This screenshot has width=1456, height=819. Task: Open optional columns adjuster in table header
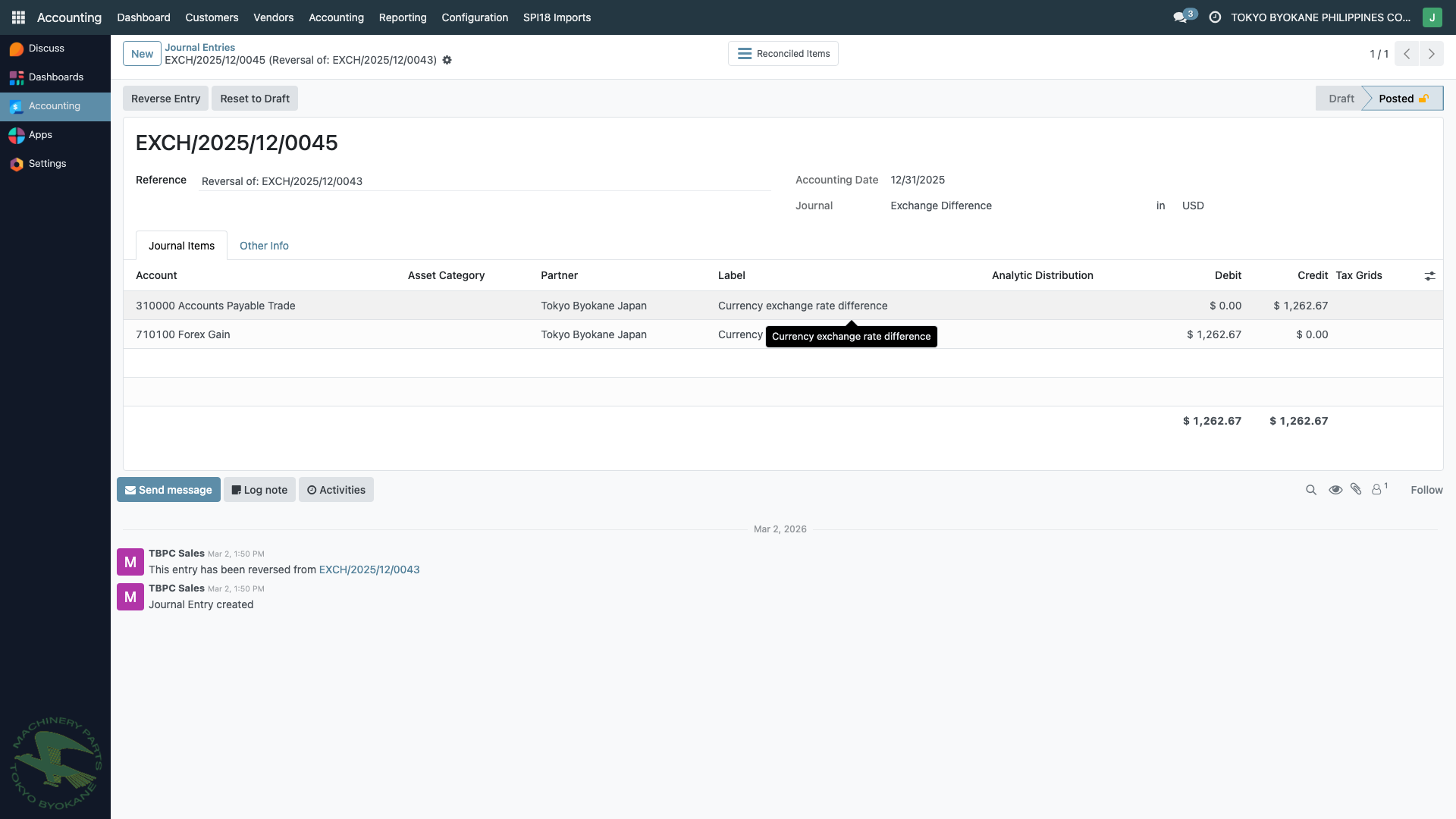click(1429, 276)
